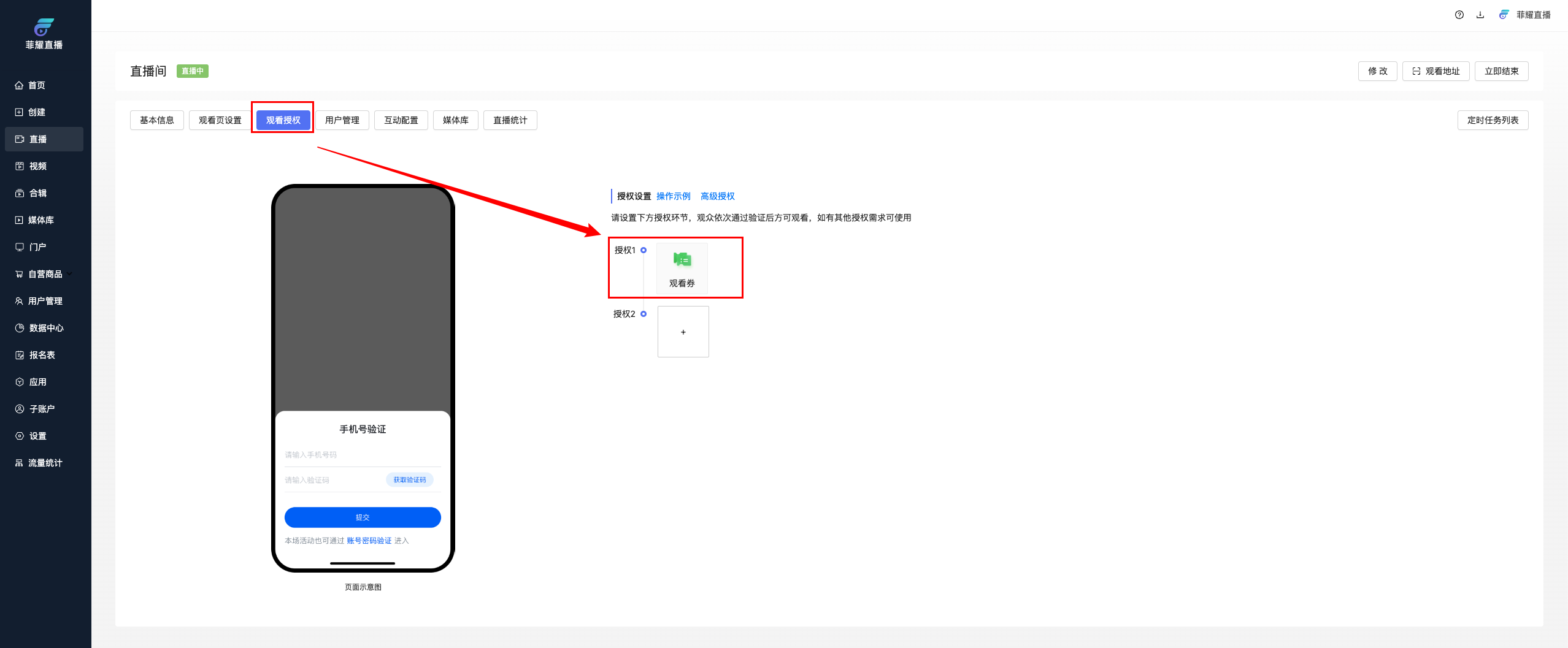Click the 观看地址 button

click(1435, 71)
